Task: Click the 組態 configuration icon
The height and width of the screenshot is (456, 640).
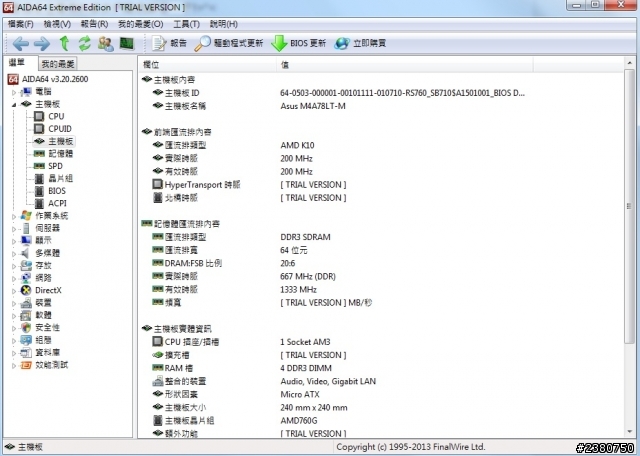Action: coord(26,340)
